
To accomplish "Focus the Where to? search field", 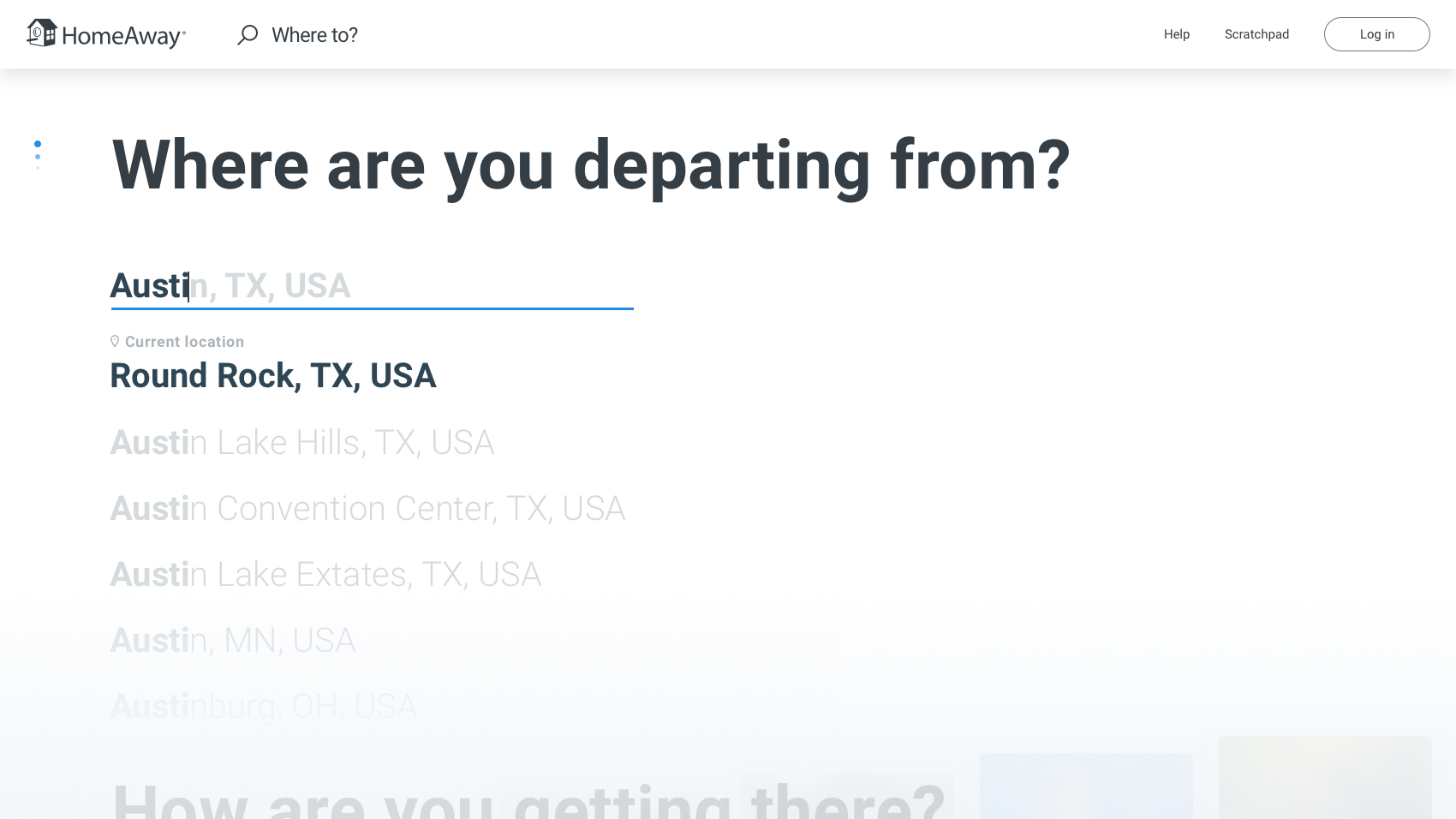I will pyautogui.click(x=314, y=35).
